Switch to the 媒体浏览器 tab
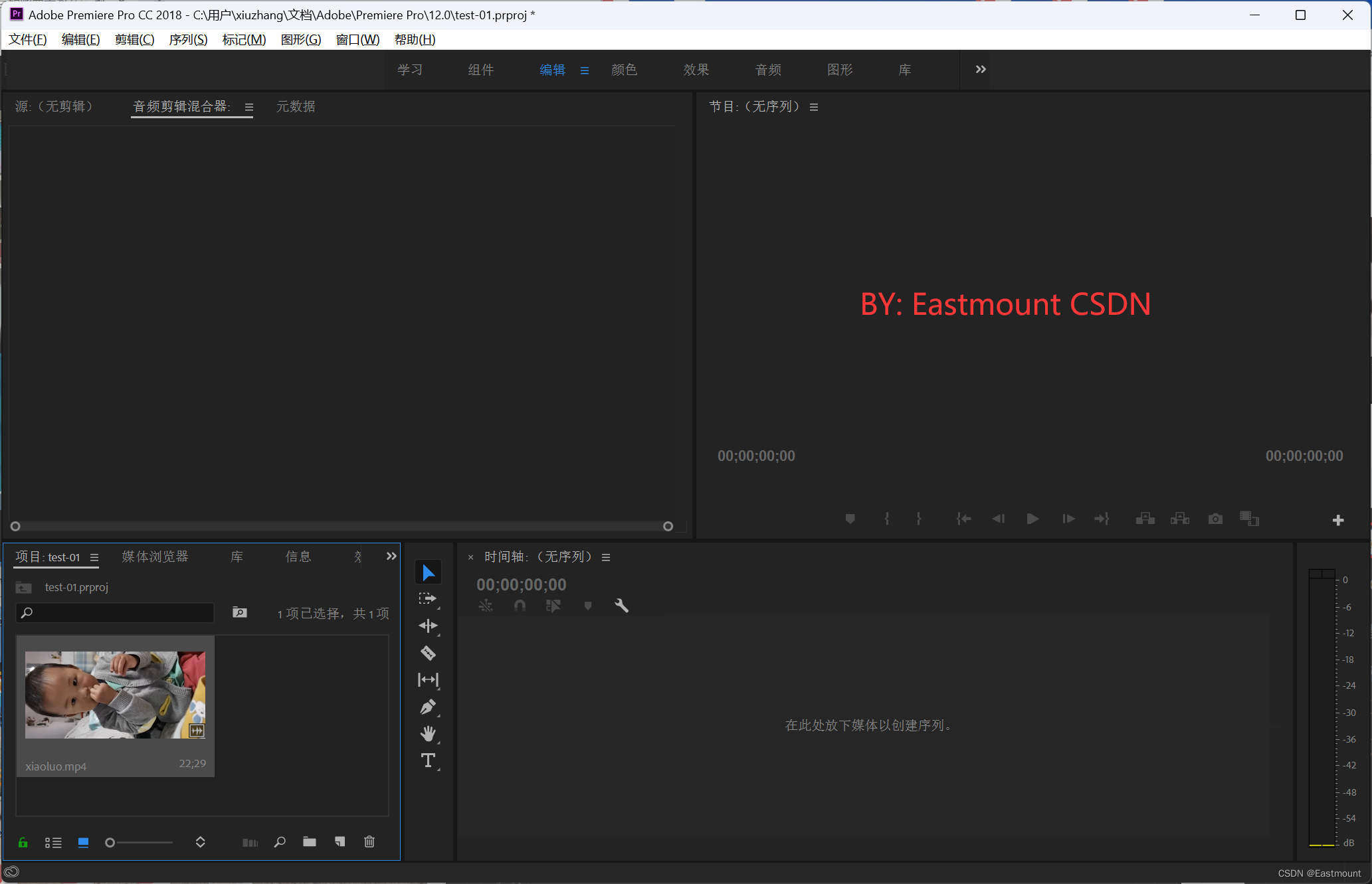 tap(155, 557)
